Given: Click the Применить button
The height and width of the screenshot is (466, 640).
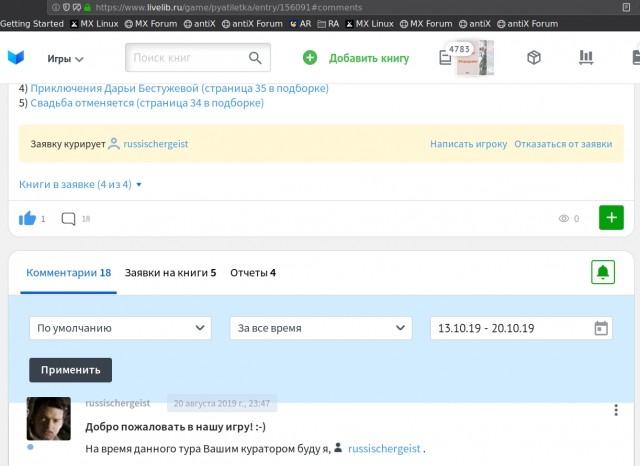Looking at the screenshot, I should pos(71,370).
